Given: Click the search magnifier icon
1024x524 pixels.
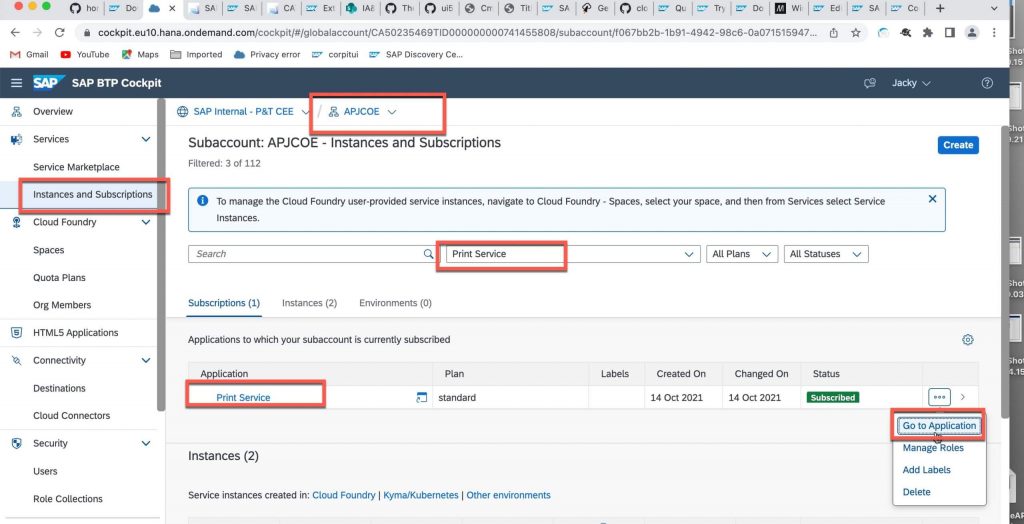Looking at the screenshot, I should [428, 254].
